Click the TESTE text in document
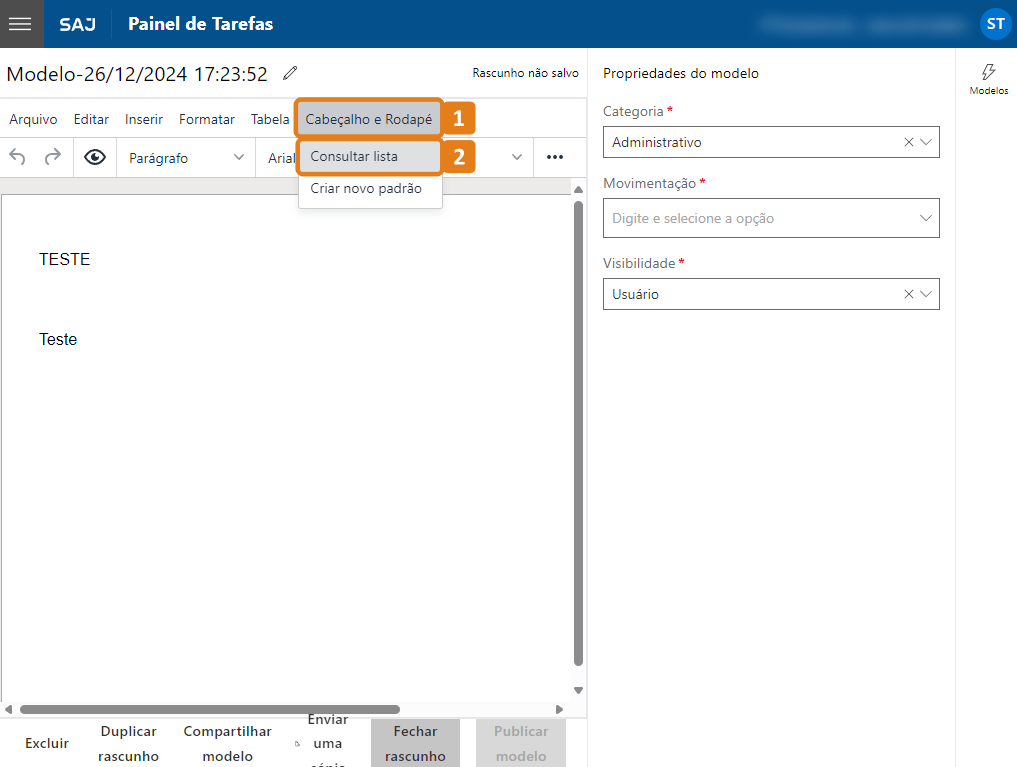 [64, 259]
